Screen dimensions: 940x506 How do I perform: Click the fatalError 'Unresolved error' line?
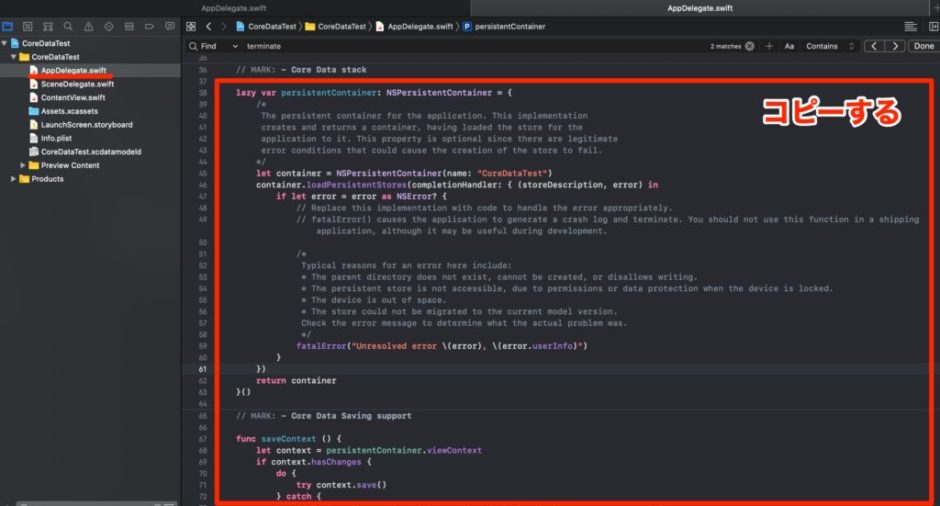click(x=442, y=346)
